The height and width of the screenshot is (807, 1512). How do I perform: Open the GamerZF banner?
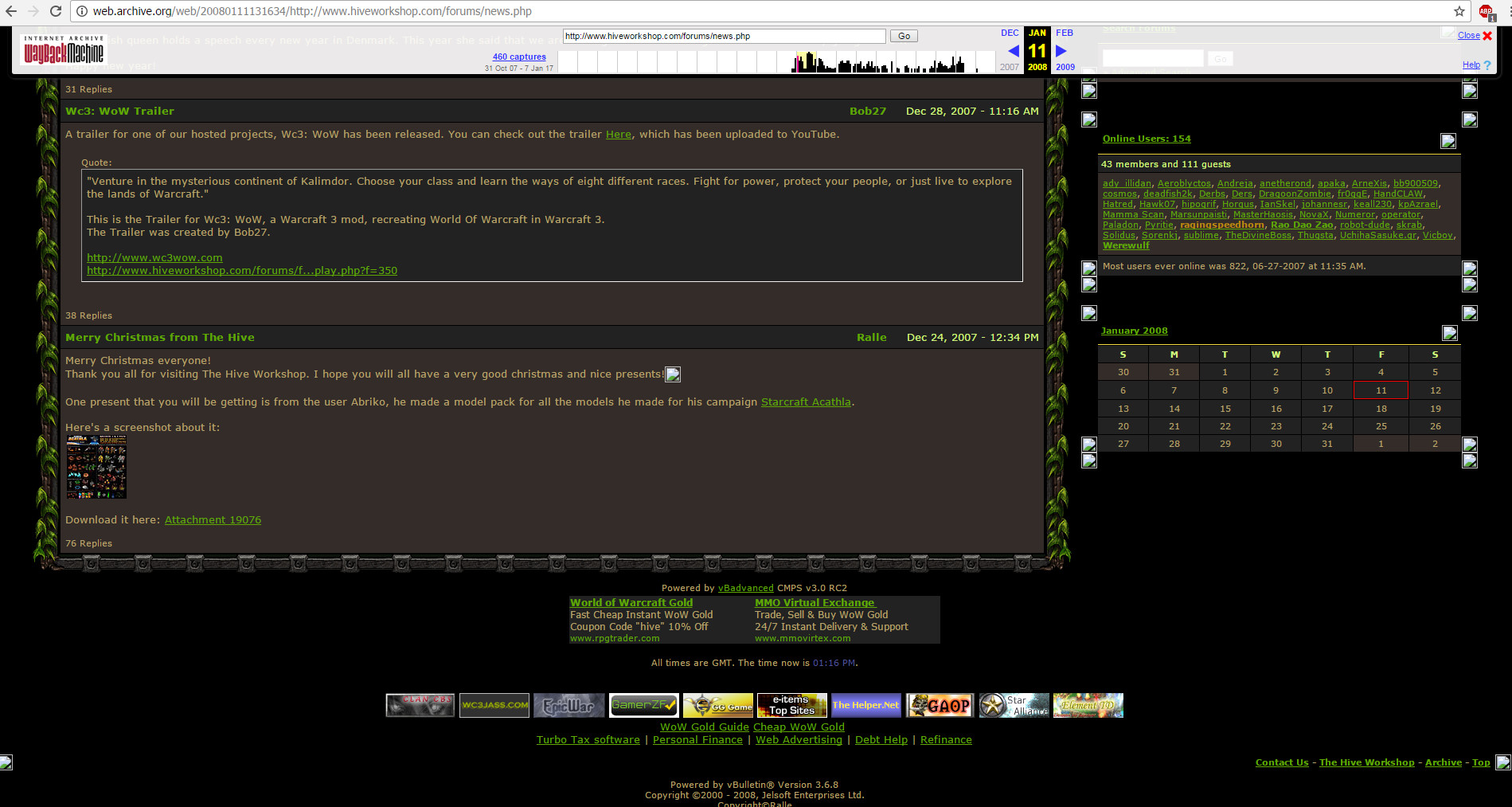click(x=644, y=705)
